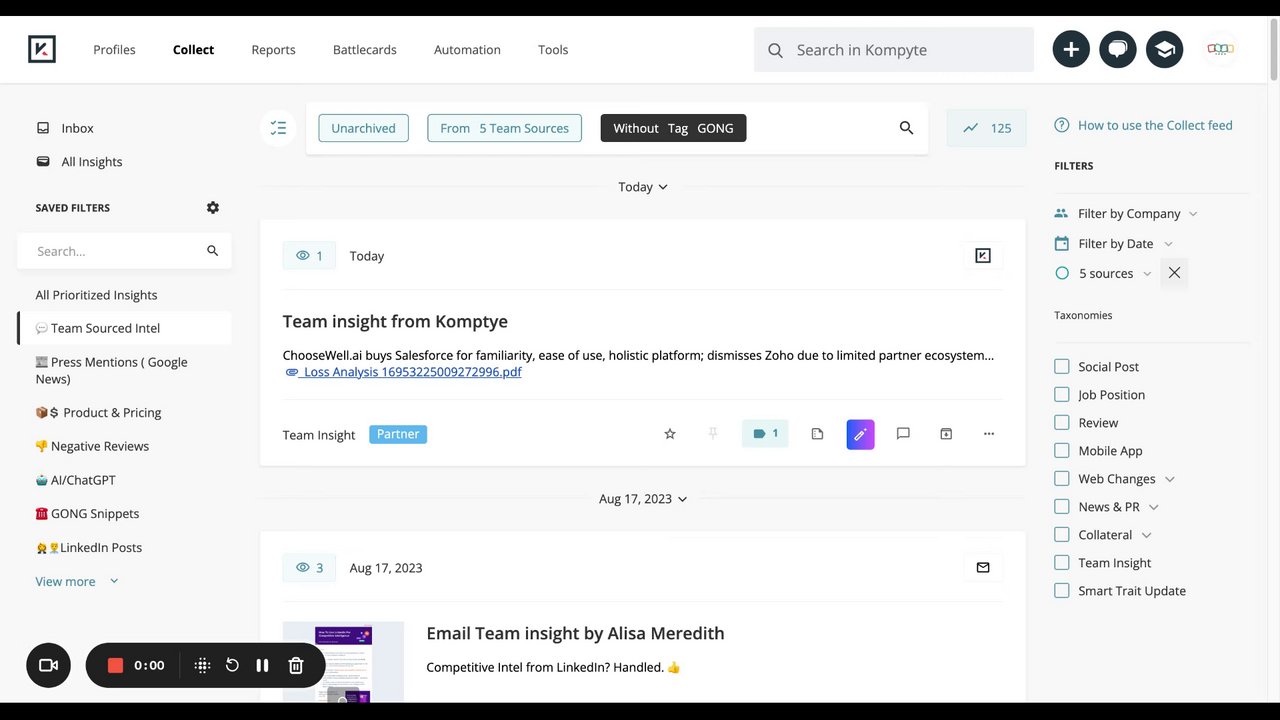
Task: Open more options ellipsis on Komptye insight
Action: pyautogui.click(x=989, y=434)
